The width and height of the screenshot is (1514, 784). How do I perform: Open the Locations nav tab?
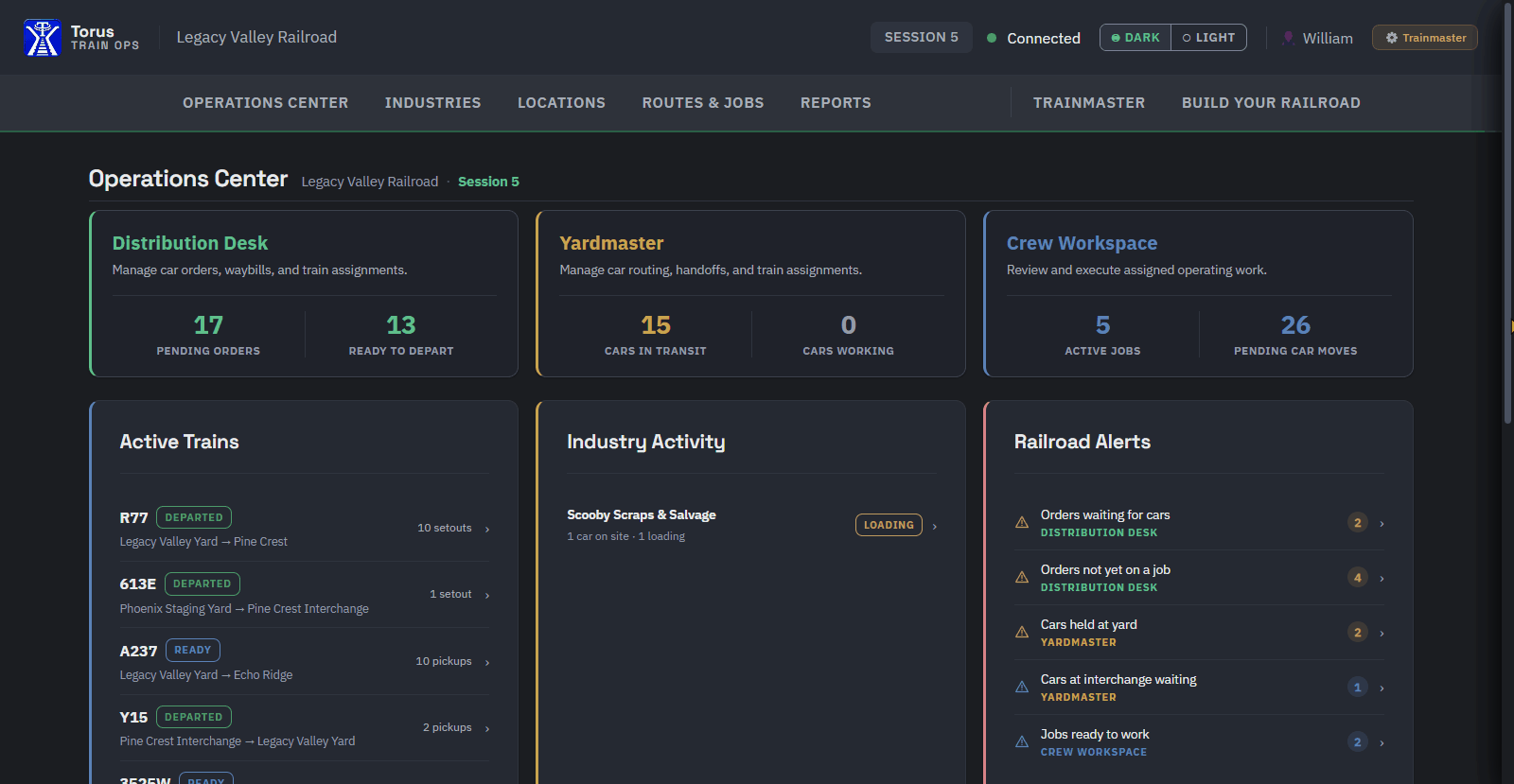(561, 103)
